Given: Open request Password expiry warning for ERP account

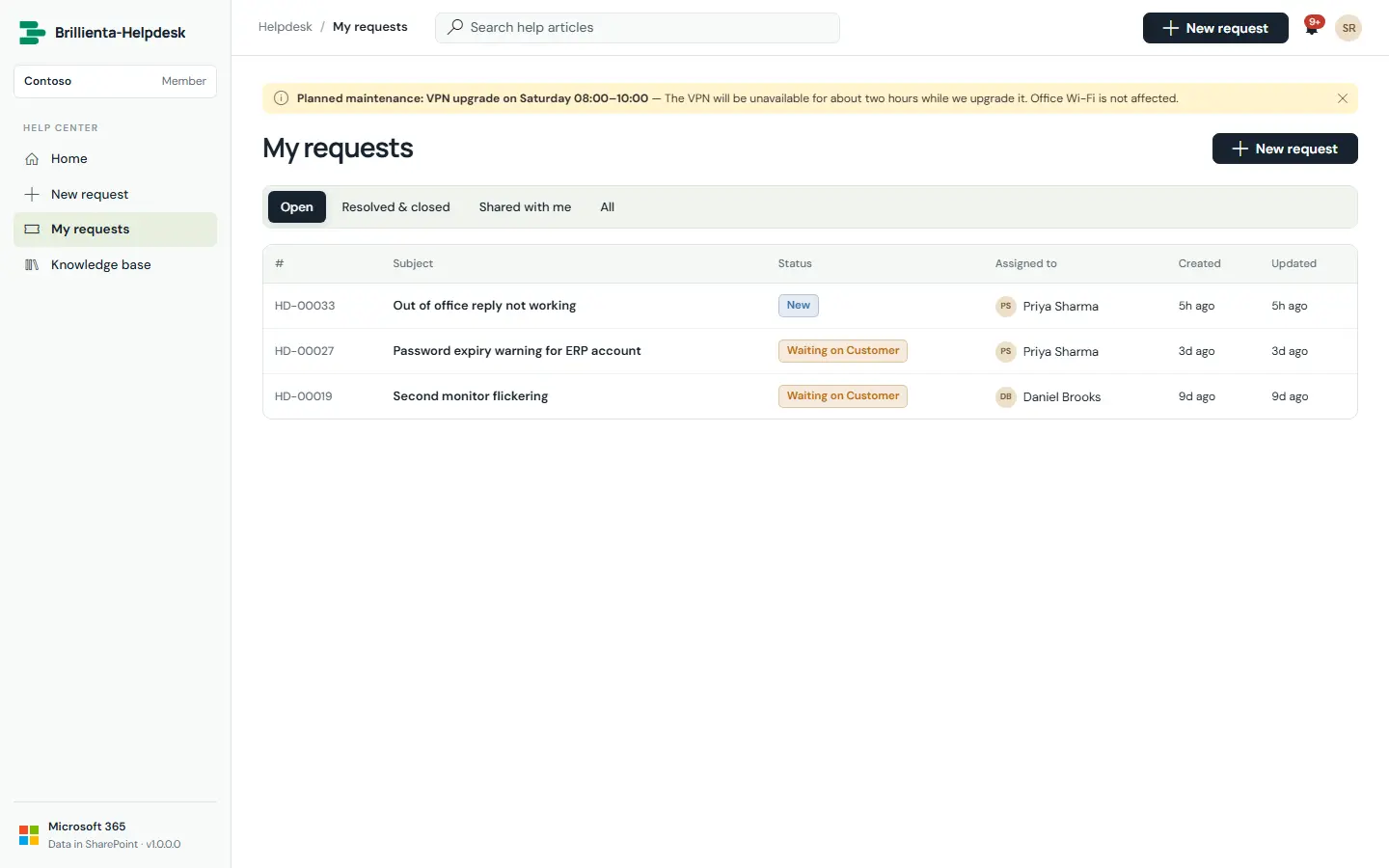Looking at the screenshot, I should click(517, 351).
